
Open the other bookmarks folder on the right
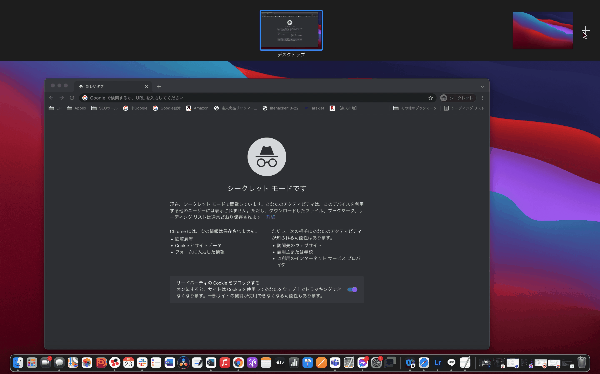coord(414,108)
